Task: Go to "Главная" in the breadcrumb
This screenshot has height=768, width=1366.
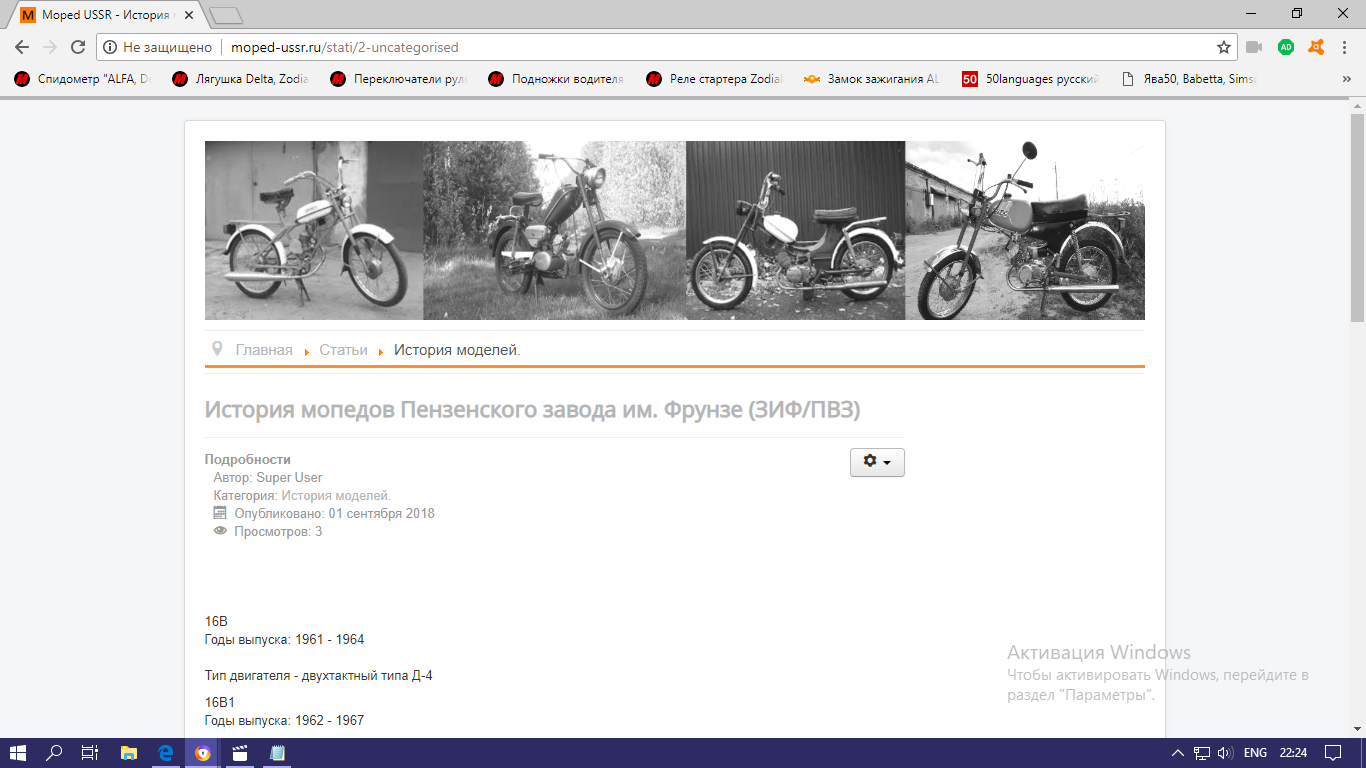Action: (x=264, y=350)
